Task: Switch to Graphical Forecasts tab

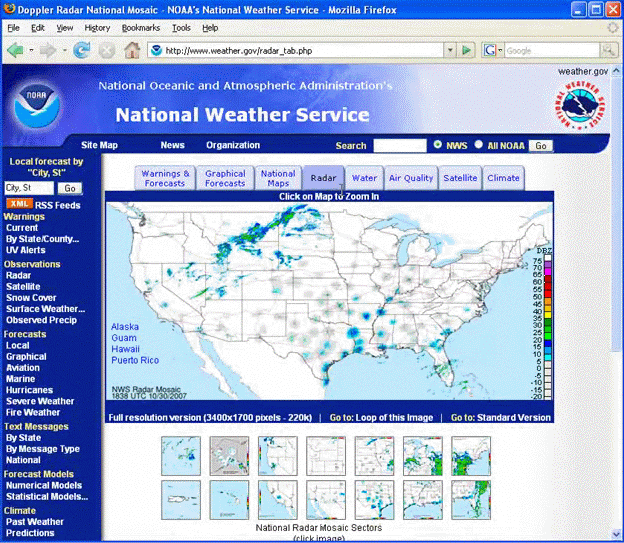Action: point(225,178)
